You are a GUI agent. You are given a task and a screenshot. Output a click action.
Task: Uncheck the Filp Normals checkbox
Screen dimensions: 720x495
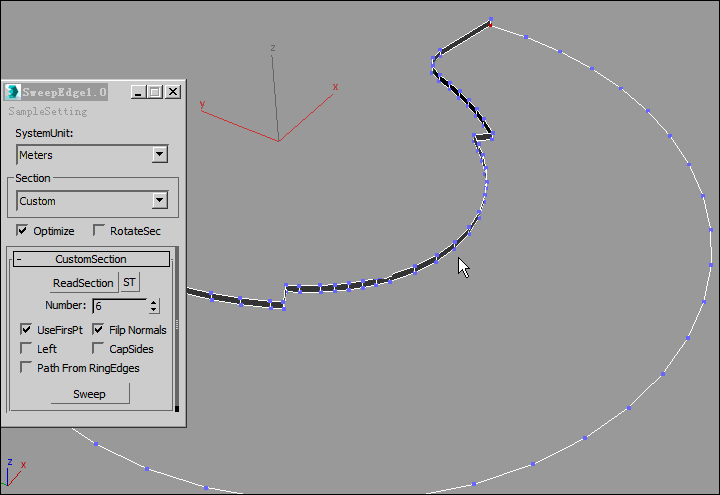click(98, 329)
